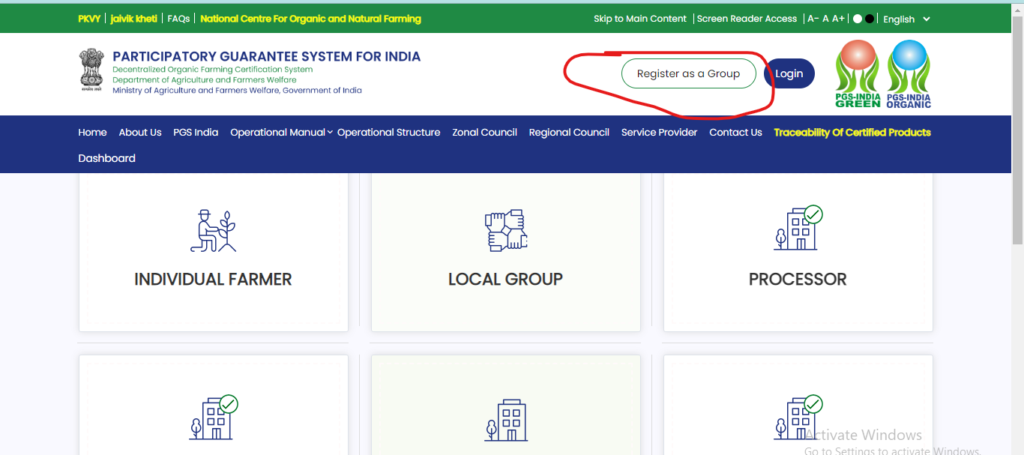The image size is (1024, 455).
Task: Open the PKVY link
Action: 89,19
